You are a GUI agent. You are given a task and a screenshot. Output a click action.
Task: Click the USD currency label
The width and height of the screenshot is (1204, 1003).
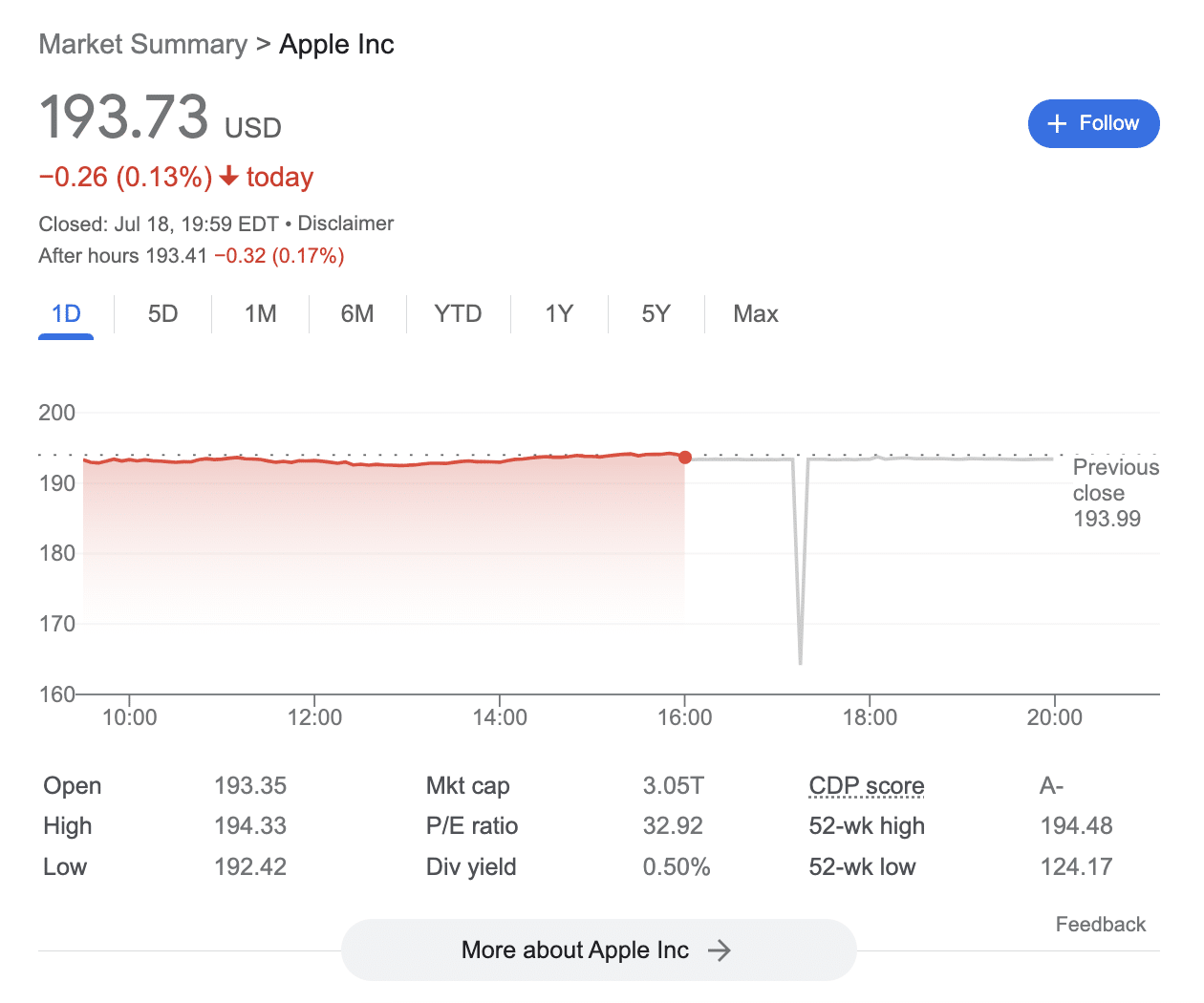point(253,128)
